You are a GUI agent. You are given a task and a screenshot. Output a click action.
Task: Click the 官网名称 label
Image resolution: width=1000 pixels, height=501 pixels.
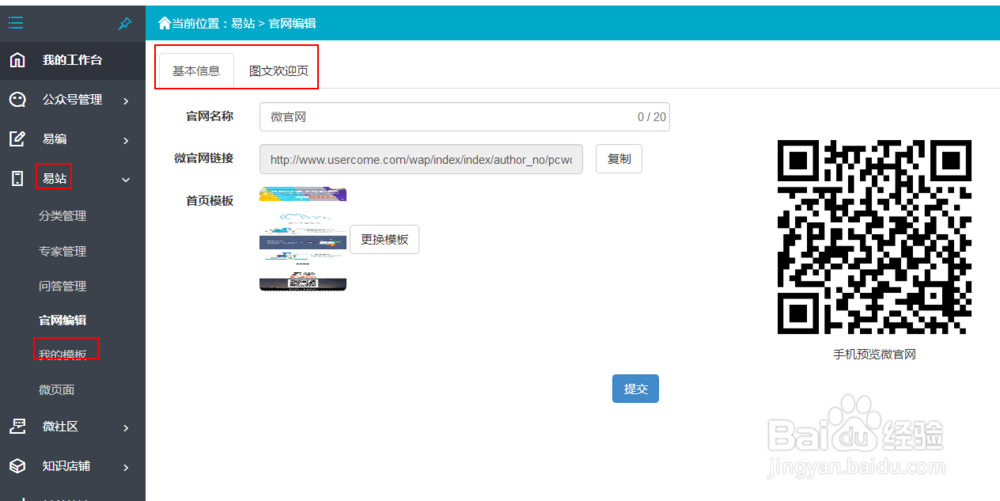[210, 116]
